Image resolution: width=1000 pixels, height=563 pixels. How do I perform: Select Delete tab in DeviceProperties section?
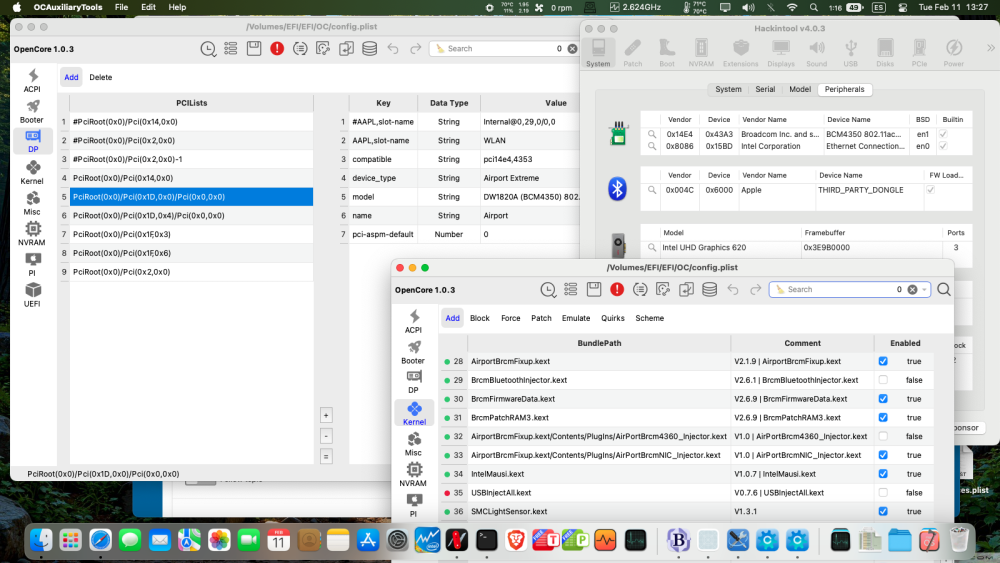[x=101, y=77]
